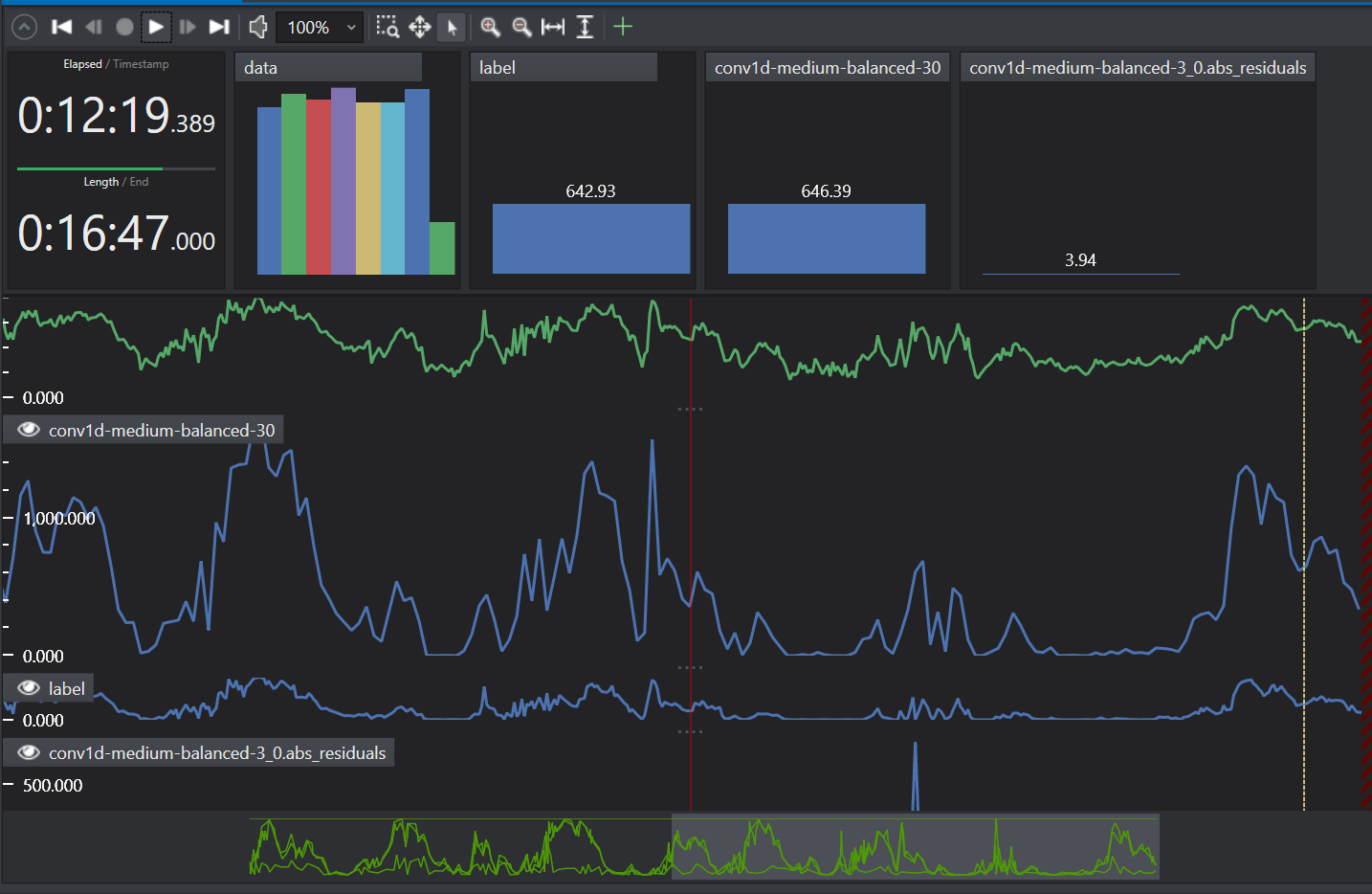1372x894 pixels.
Task: Click the blue bar showing 642.93
Action: tap(591, 238)
